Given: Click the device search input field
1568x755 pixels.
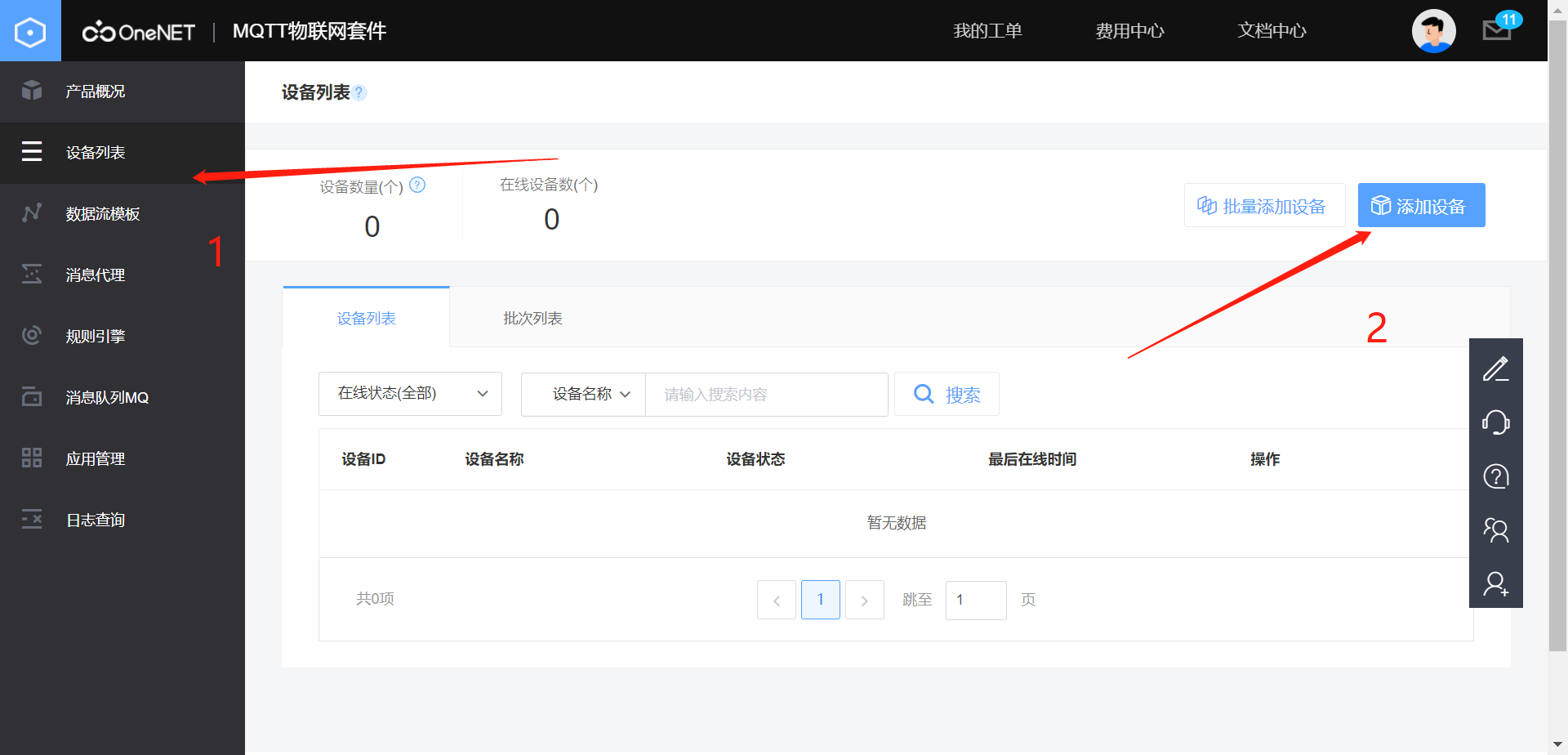Looking at the screenshot, I should pyautogui.click(x=766, y=394).
